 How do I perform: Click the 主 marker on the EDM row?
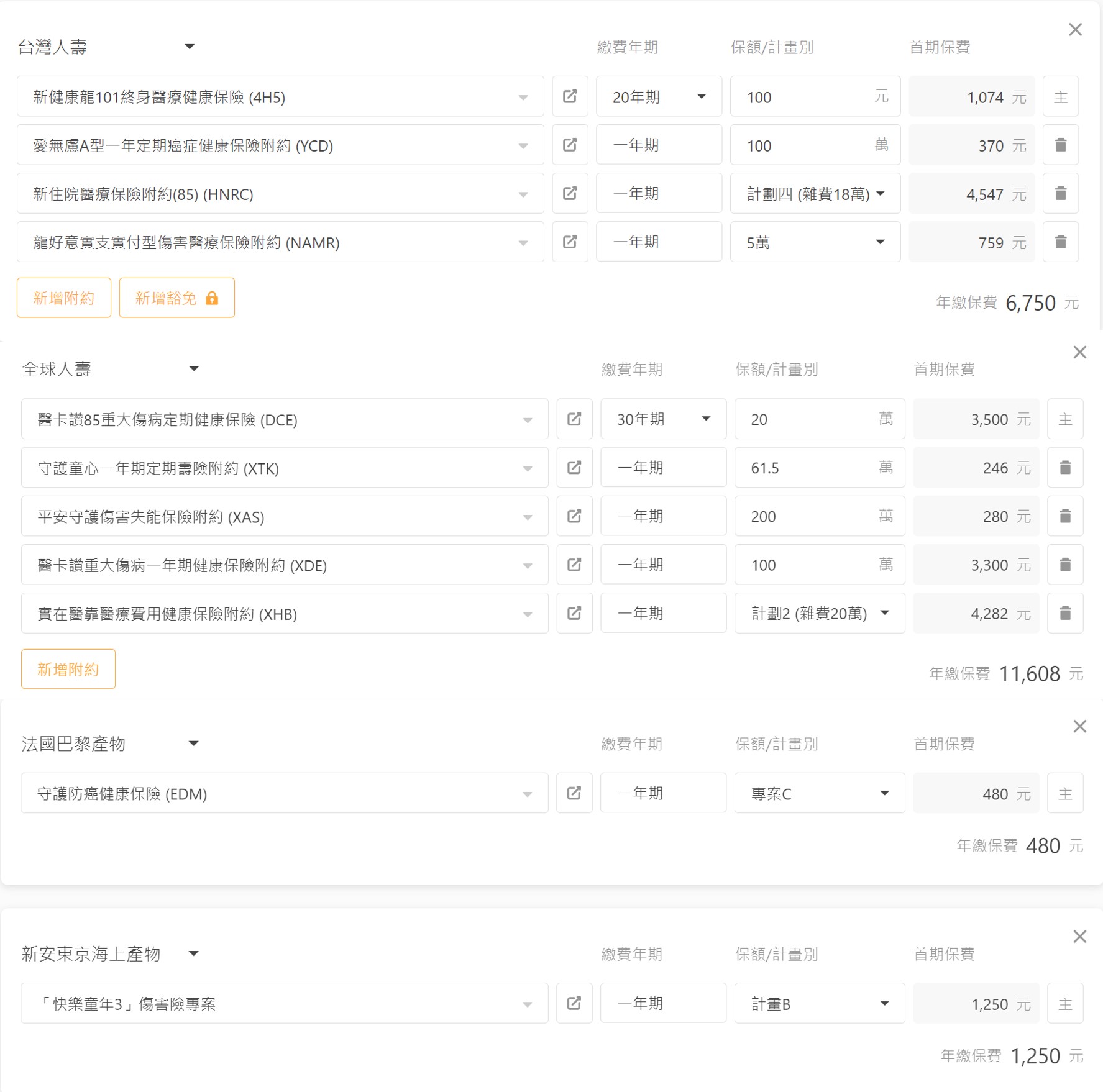point(1065,793)
